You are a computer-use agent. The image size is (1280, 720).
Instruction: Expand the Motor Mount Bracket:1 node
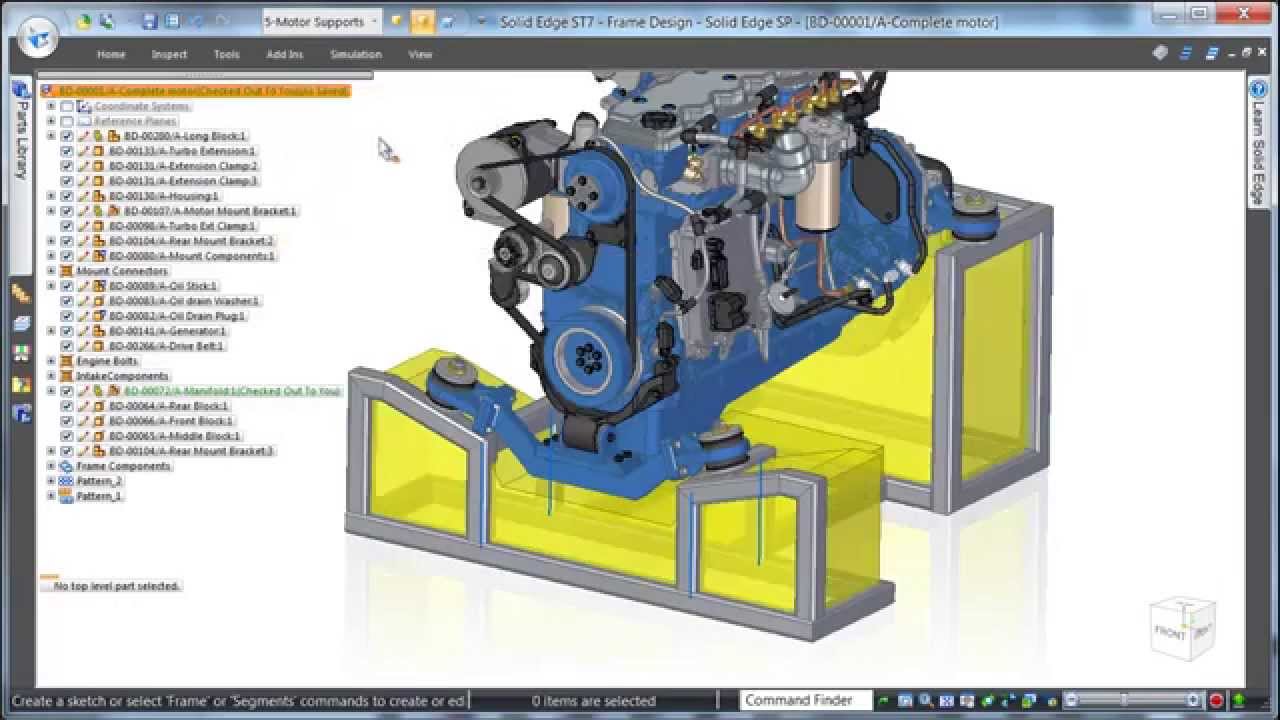pyautogui.click(x=52, y=211)
